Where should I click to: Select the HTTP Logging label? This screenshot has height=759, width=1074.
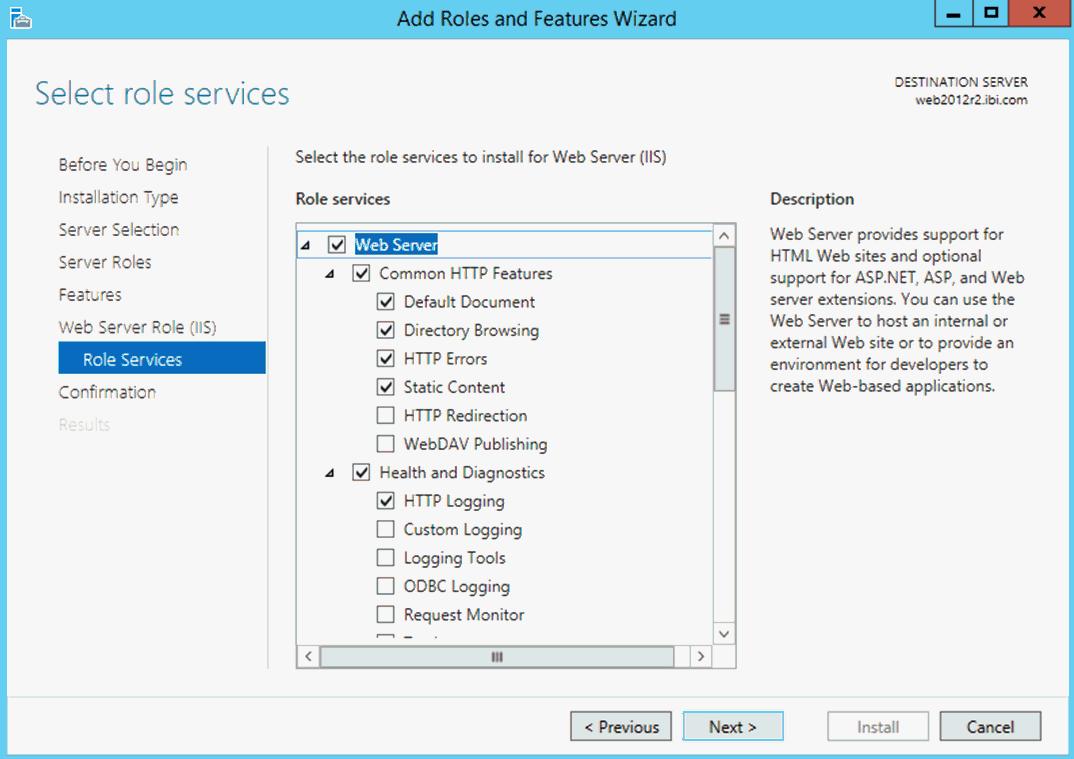(x=454, y=501)
